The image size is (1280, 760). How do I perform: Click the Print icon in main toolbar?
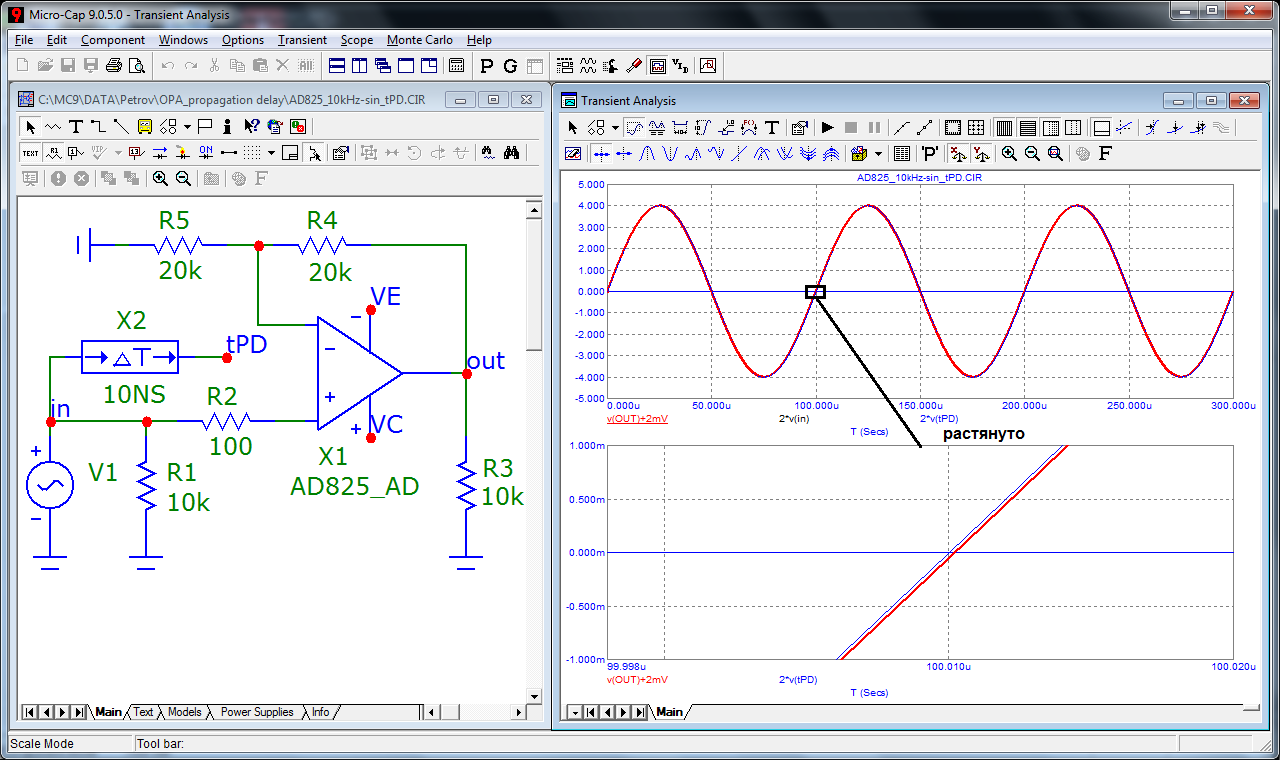(x=113, y=66)
